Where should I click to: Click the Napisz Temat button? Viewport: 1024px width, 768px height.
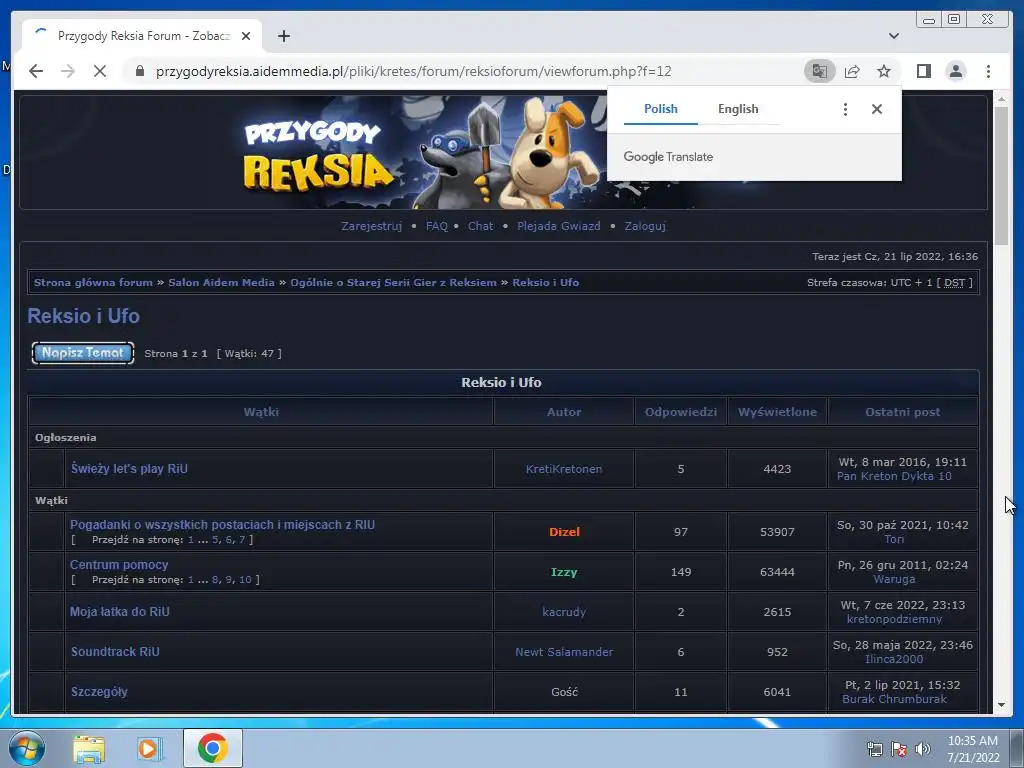83,353
